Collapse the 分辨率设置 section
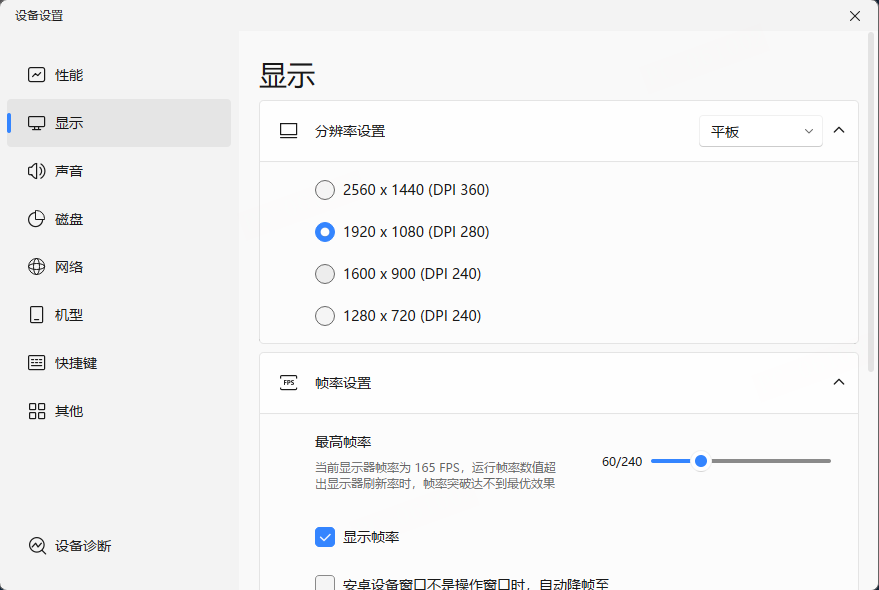Image resolution: width=879 pixels, height=590 pixels. (x=838, y=130)
